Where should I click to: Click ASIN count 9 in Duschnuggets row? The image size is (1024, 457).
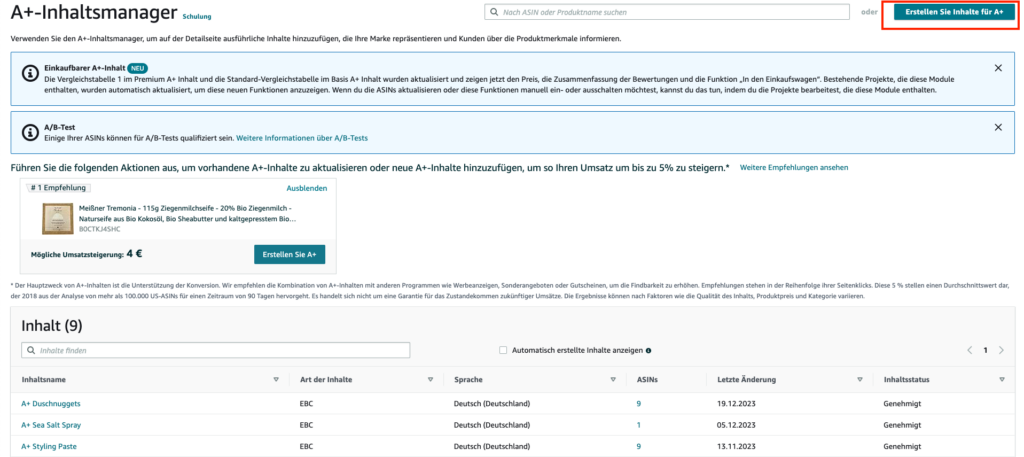click(x=639, y=404)
